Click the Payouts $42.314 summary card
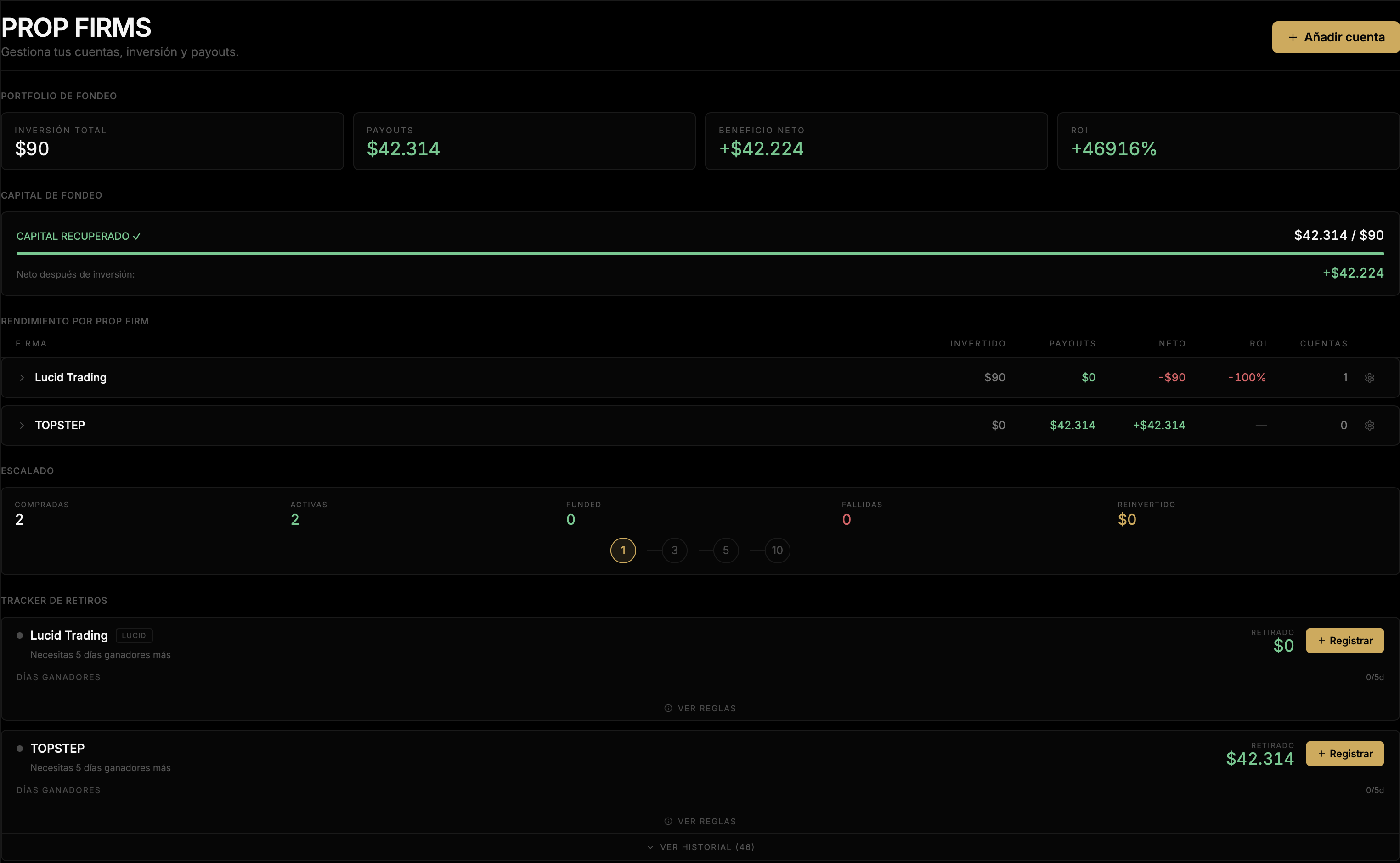The width and height of the screenshot is (1400, 863). click(x=524, y=141)
